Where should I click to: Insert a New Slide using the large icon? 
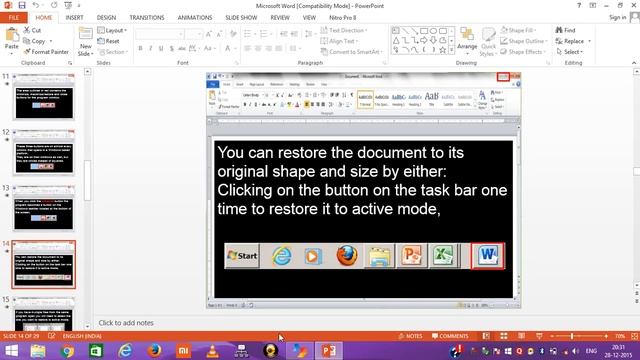click(85, 33)
